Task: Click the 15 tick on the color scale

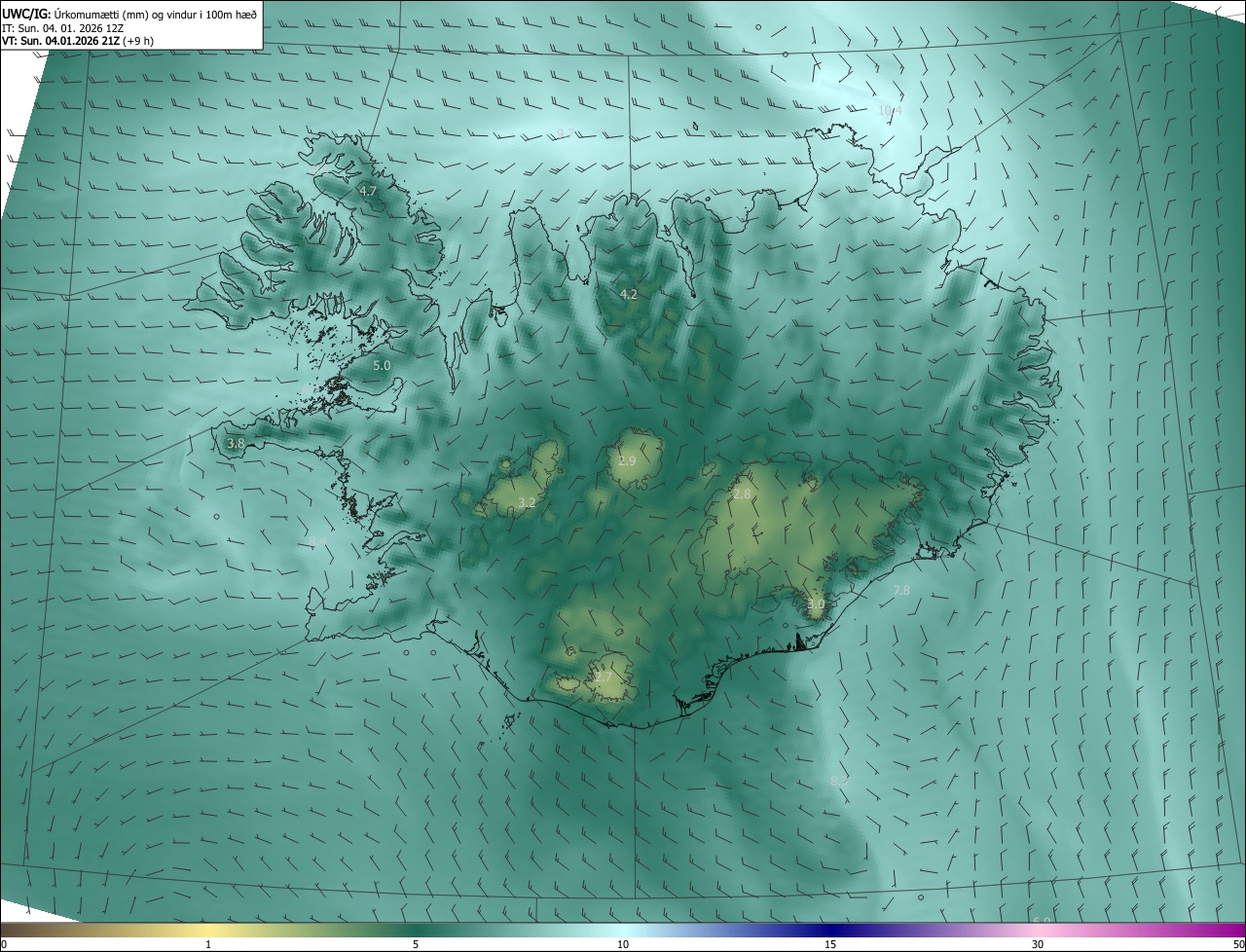Action: coord(830,944)
